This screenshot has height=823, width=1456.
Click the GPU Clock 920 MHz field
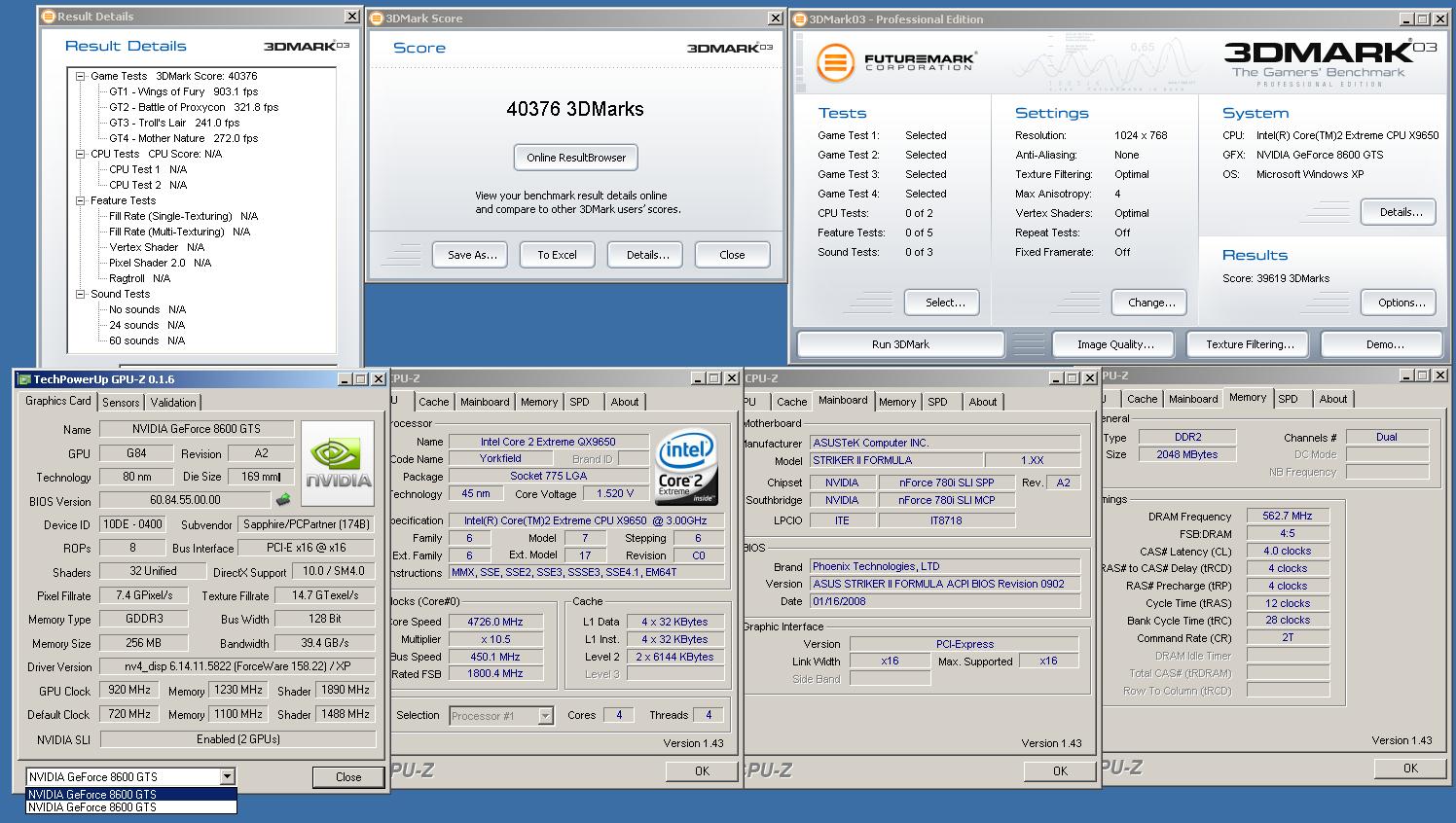tap(128, 691)
